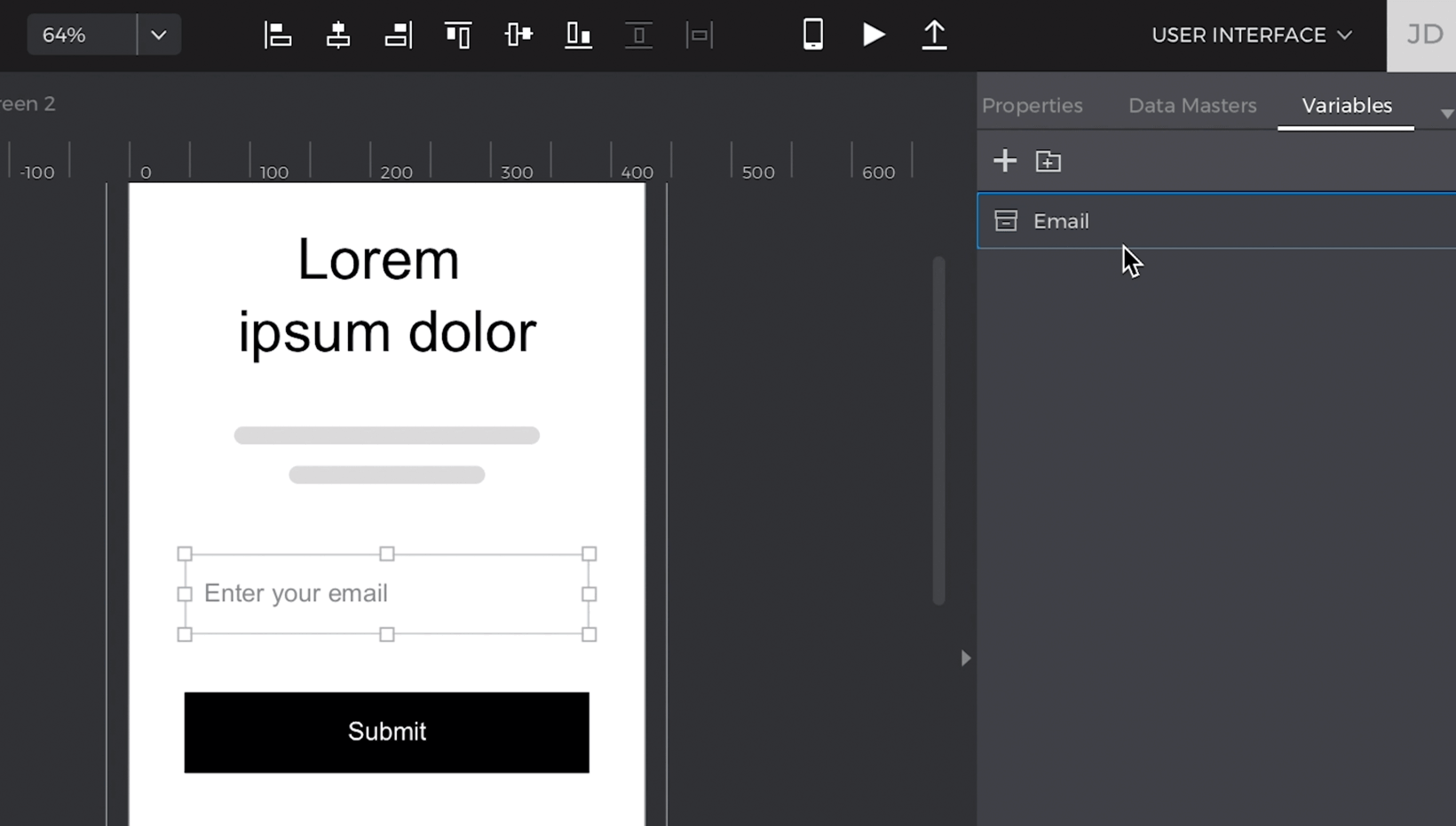Open the JD user account avatar
The image size is (1456, 826).
coord(1421,36)
